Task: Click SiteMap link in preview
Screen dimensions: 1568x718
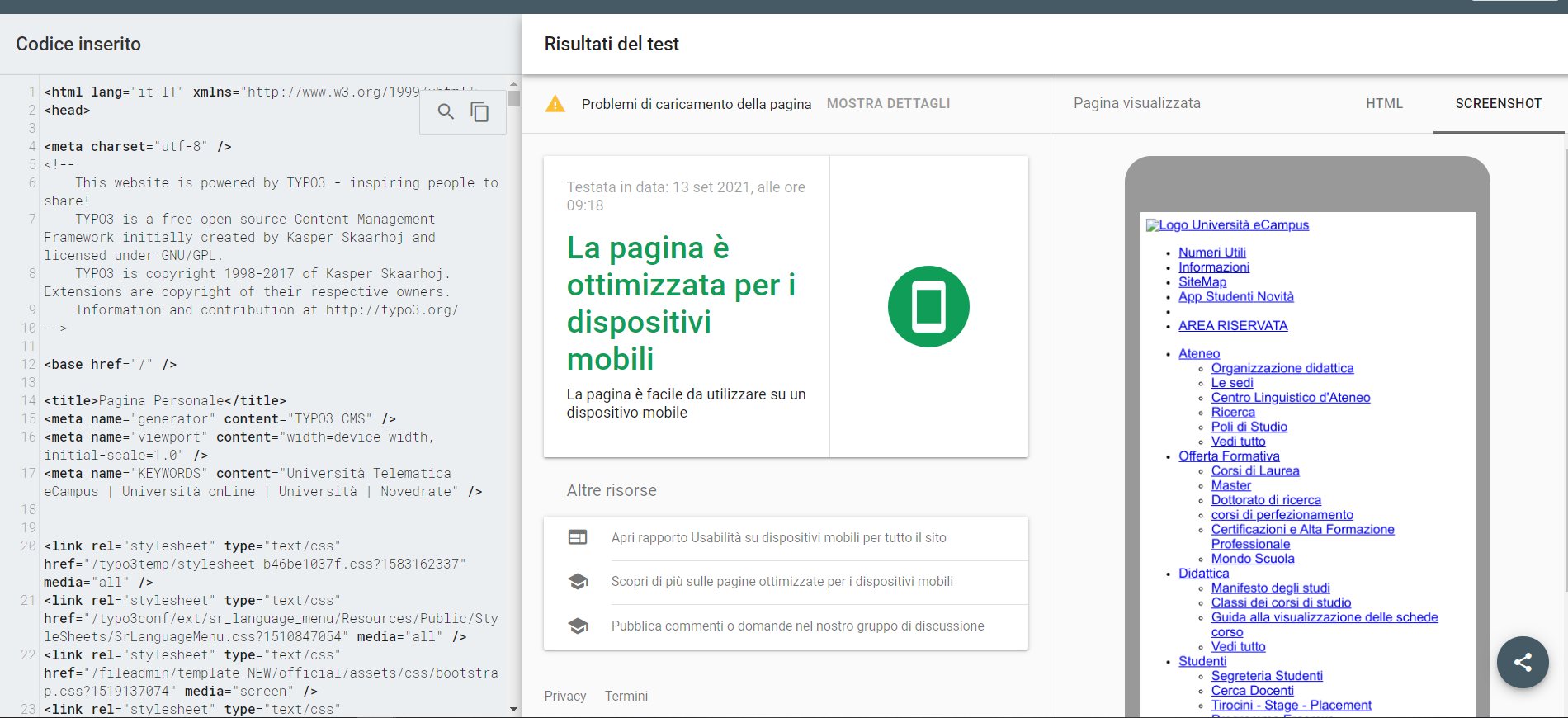Action: tap(1202, 282)
